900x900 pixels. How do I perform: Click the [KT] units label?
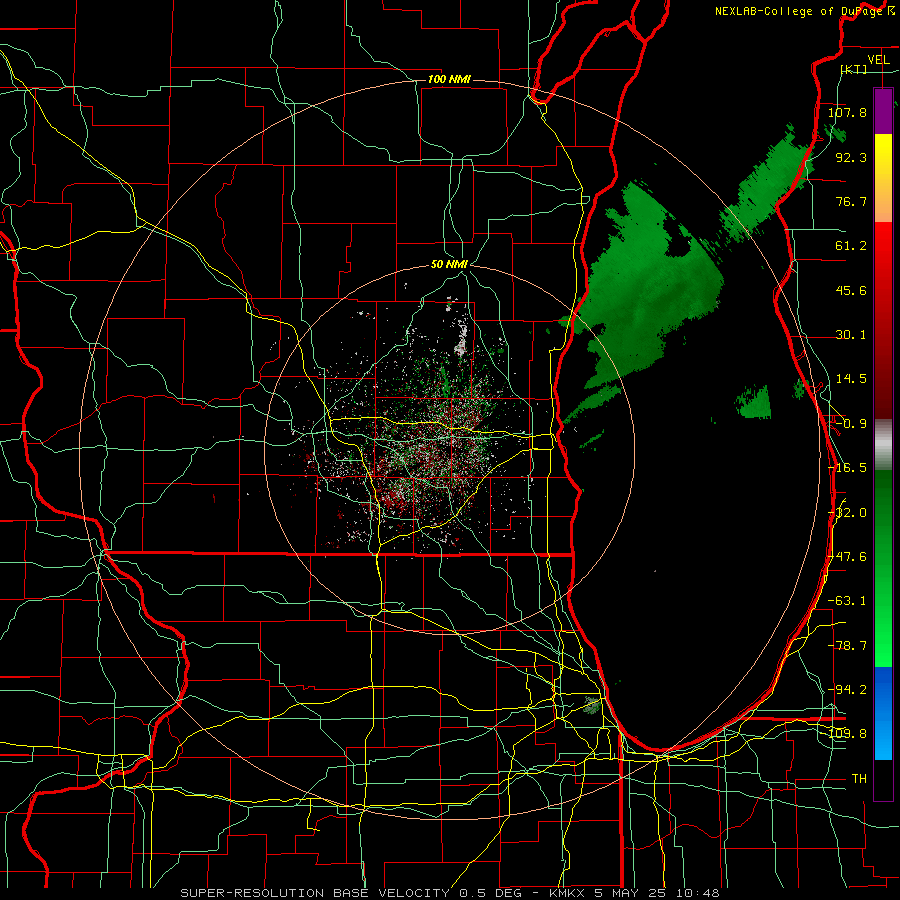(x=854, y=69)
